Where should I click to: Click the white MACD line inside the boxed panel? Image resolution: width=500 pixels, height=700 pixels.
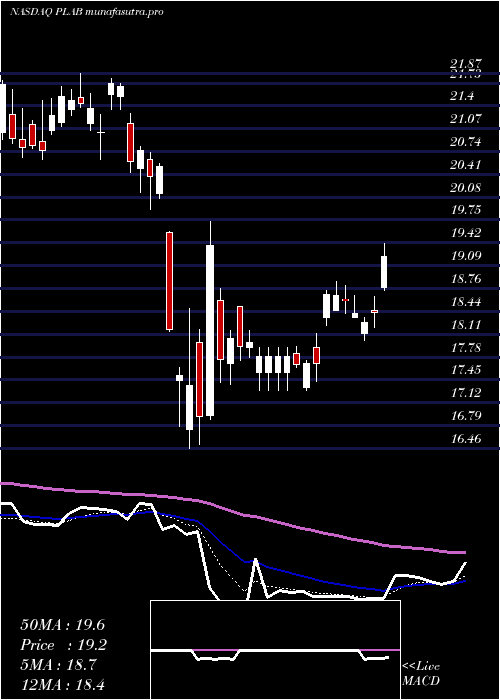pyautogui.click(x=270, y=652)
